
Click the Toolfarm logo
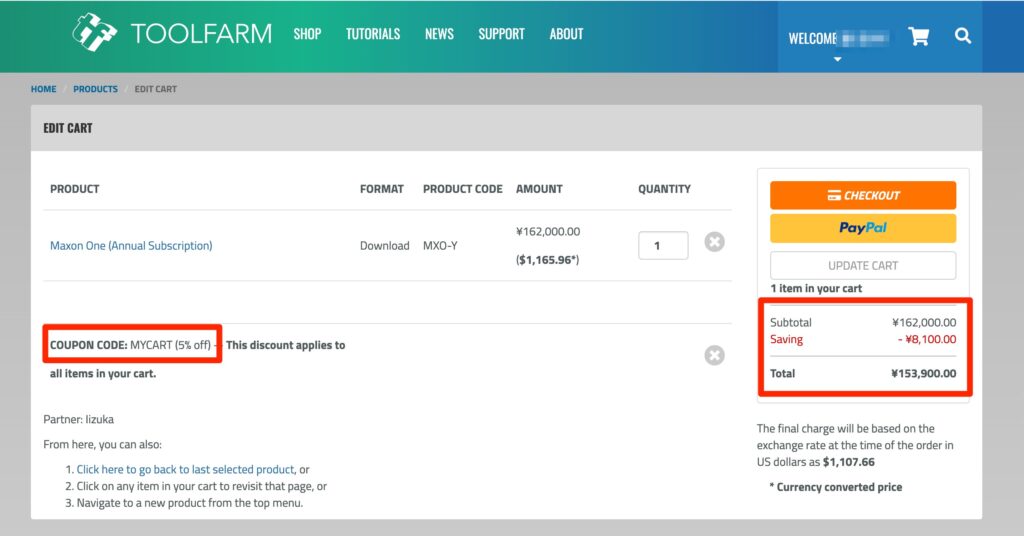pos(172,33)
